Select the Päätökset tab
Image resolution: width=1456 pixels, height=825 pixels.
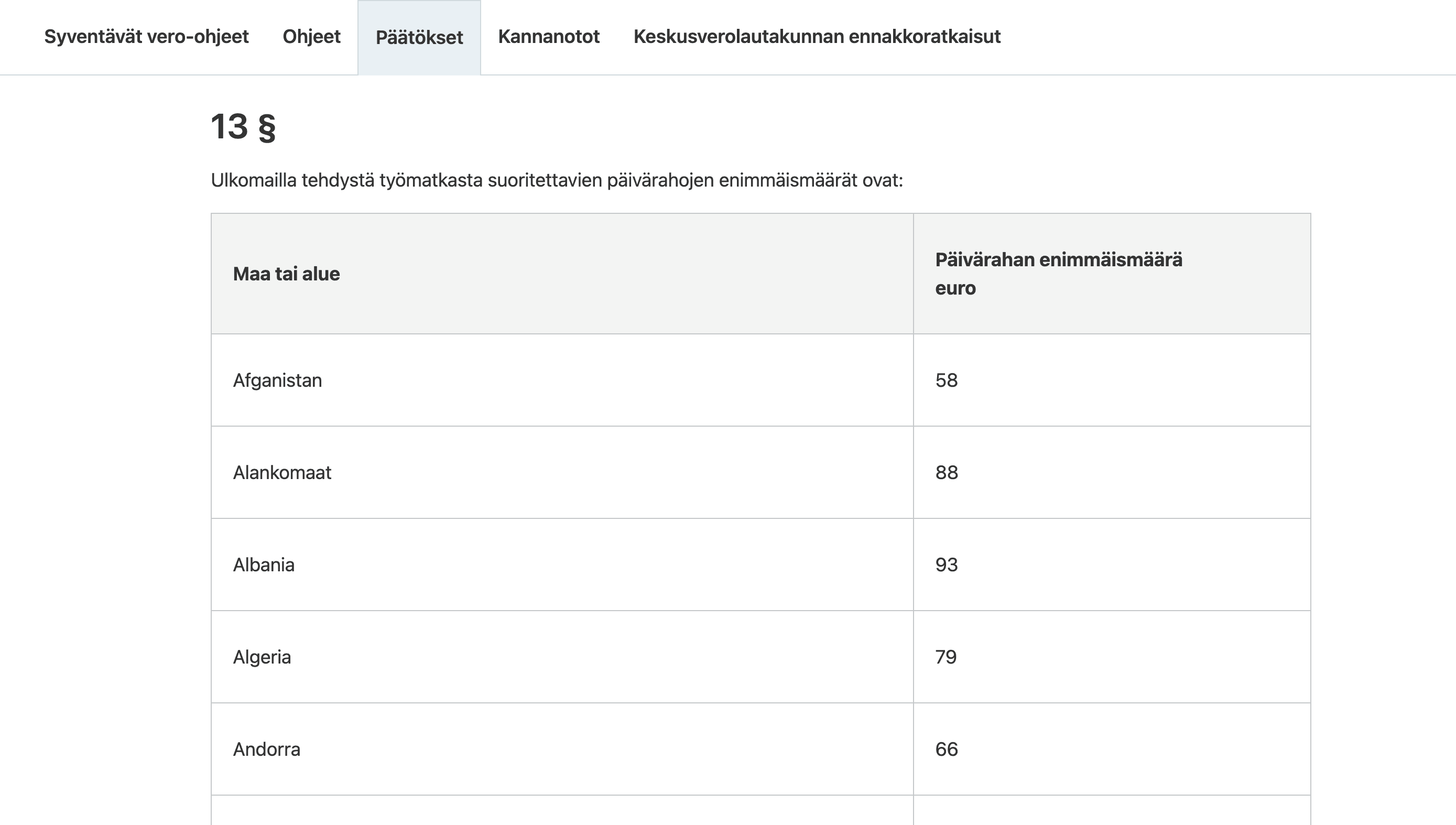tap(419, 37)
